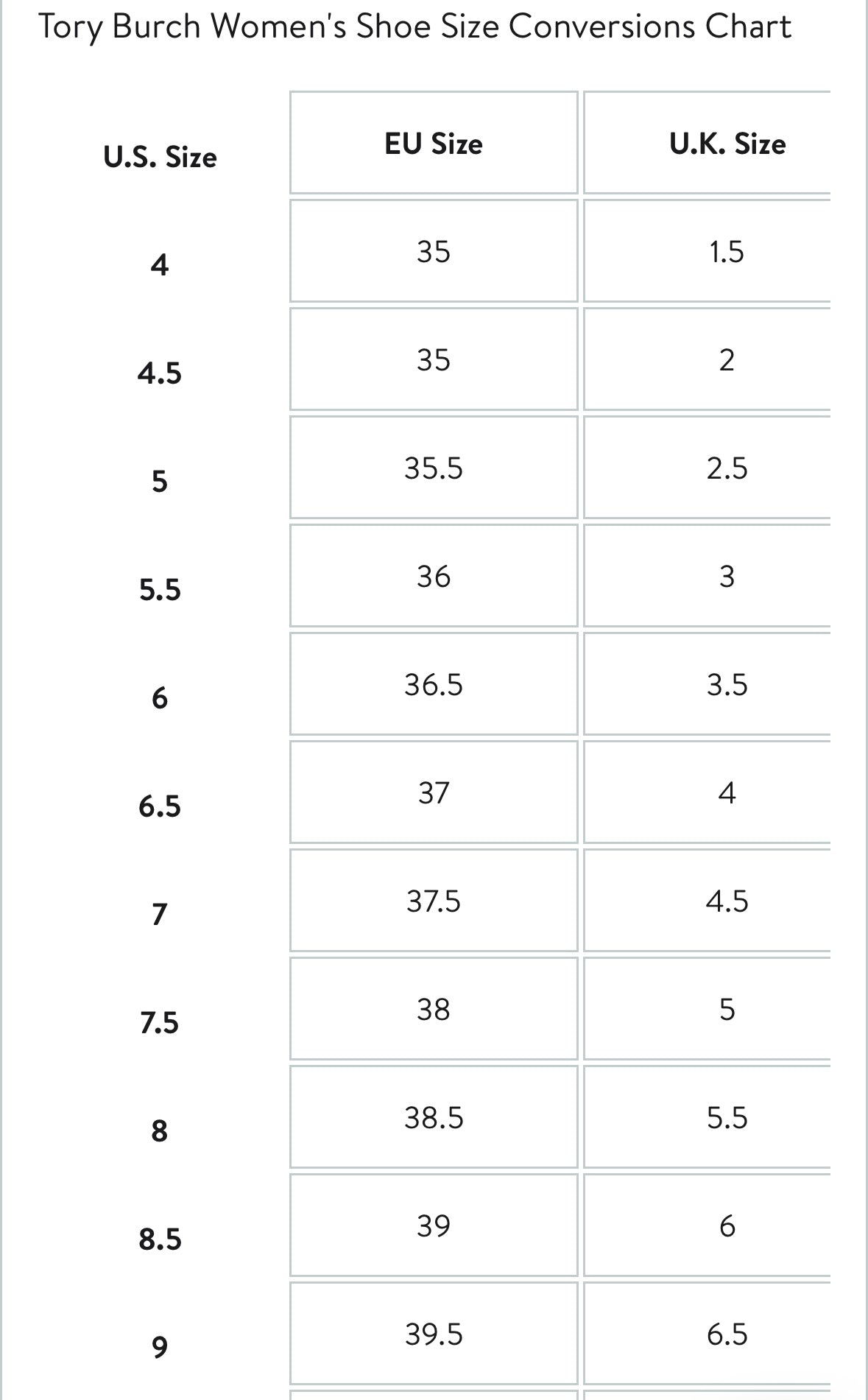The image size is (868, 1400).
Task: Click EU size 39 cell
Action: (x=434, y=1225)
